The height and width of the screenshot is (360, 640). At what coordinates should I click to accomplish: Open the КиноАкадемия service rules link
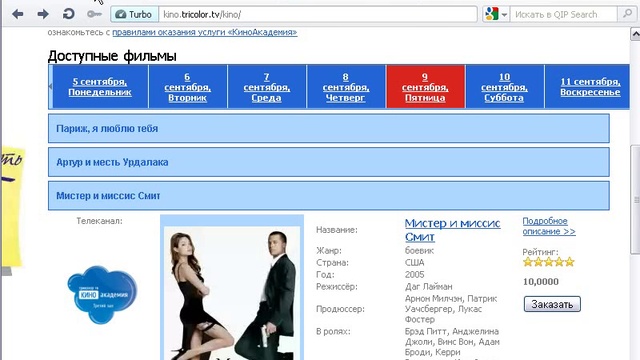(x=204, y=32)
